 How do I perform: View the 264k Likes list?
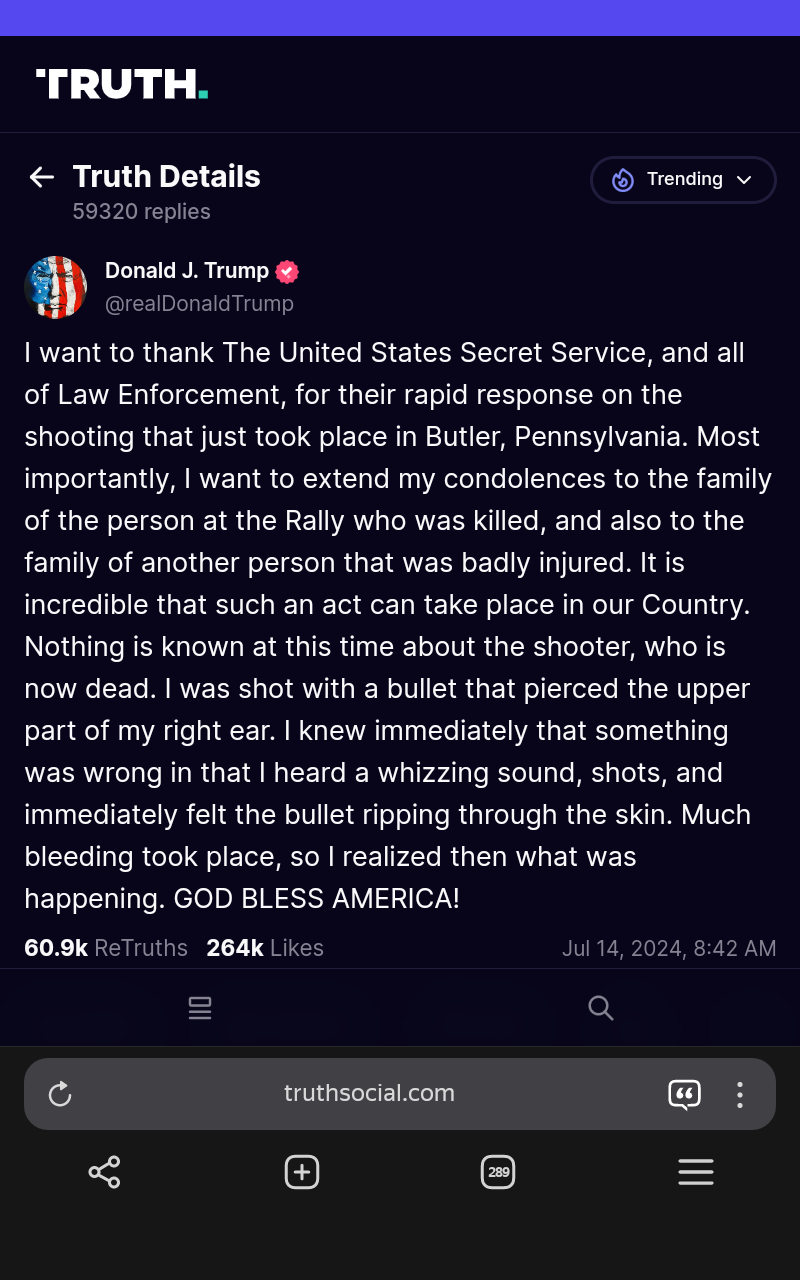(265, 948)
